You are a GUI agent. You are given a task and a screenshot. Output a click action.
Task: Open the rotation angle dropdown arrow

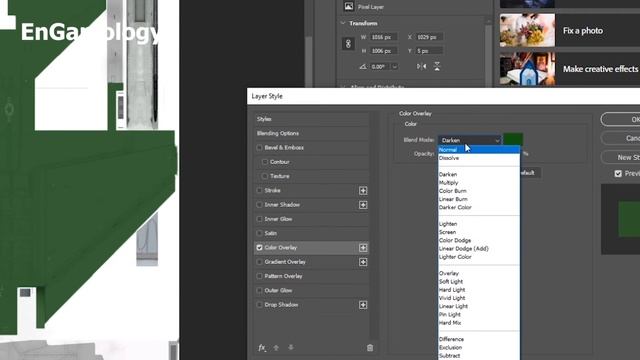click(395, 67)
